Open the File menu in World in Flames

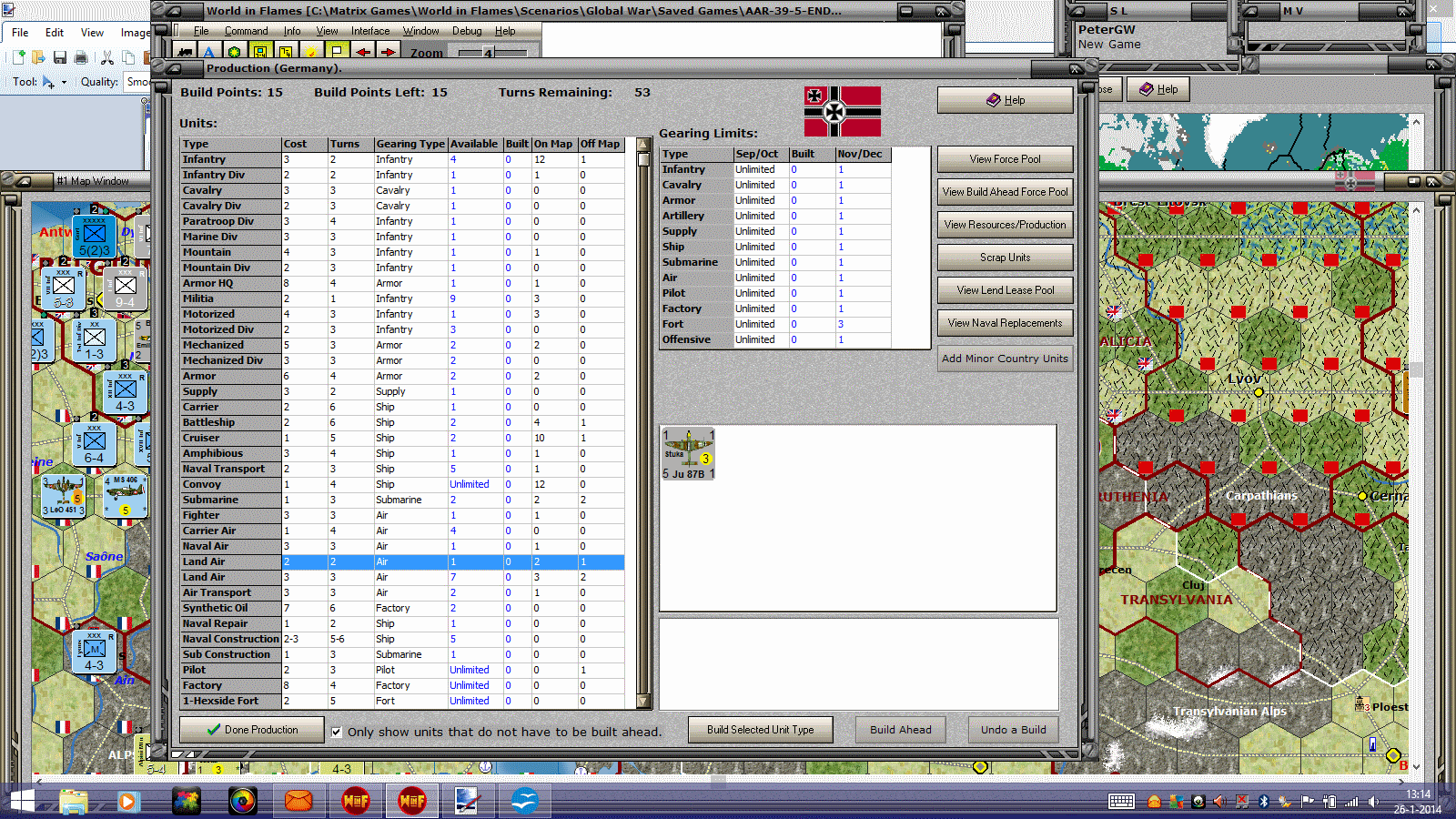(201, 31)
